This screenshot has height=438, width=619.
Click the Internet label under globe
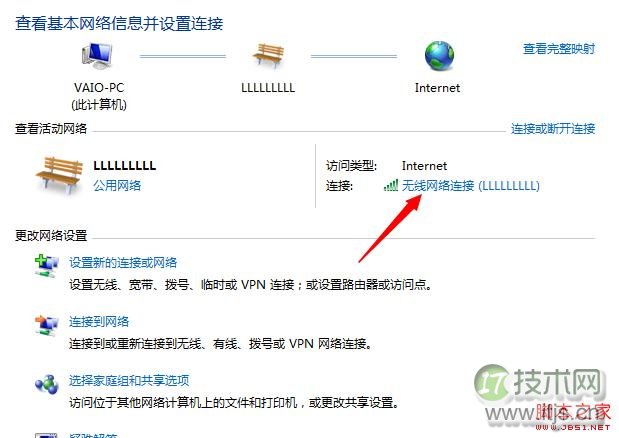pos(437,88)
